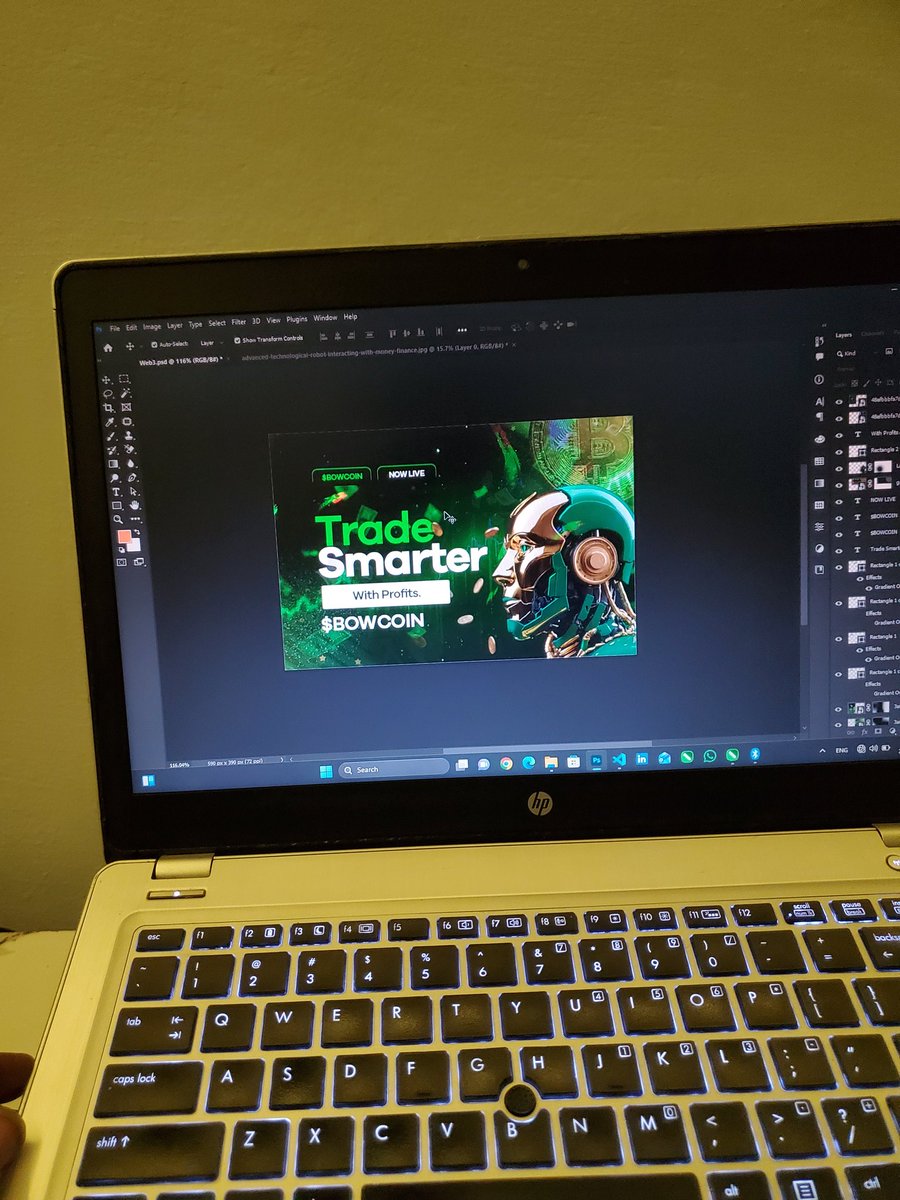Screen dimensions: 900x1200
Task: Open Photoshop from the taskbar
Action: (596, 759)
